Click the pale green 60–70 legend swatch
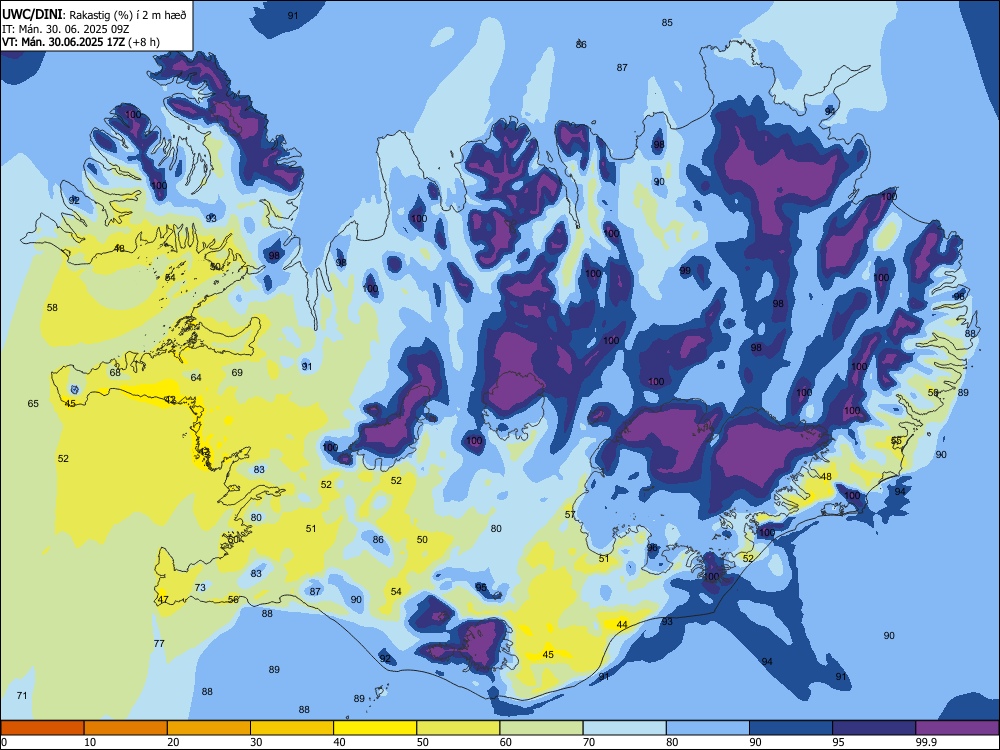Viewport: 1000px width, 750px height. click(x=541, y=728)
